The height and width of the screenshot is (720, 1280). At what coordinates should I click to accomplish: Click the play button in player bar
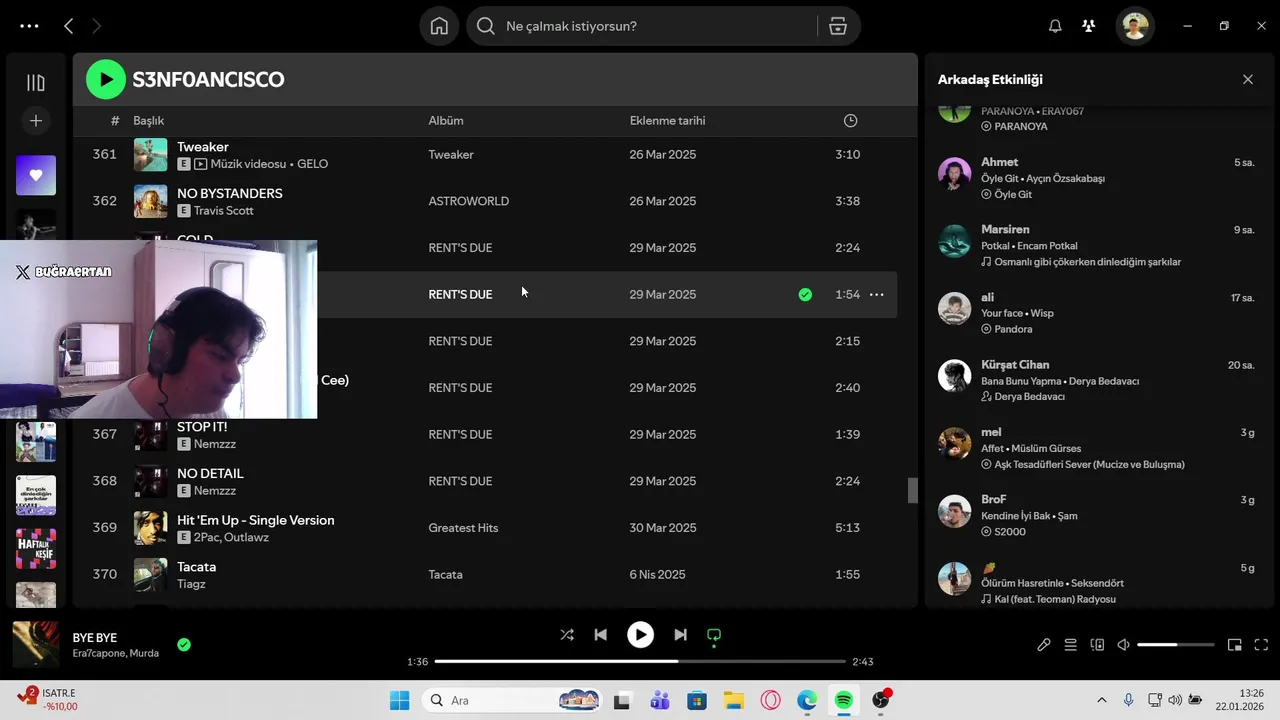[x=640, y=635]
